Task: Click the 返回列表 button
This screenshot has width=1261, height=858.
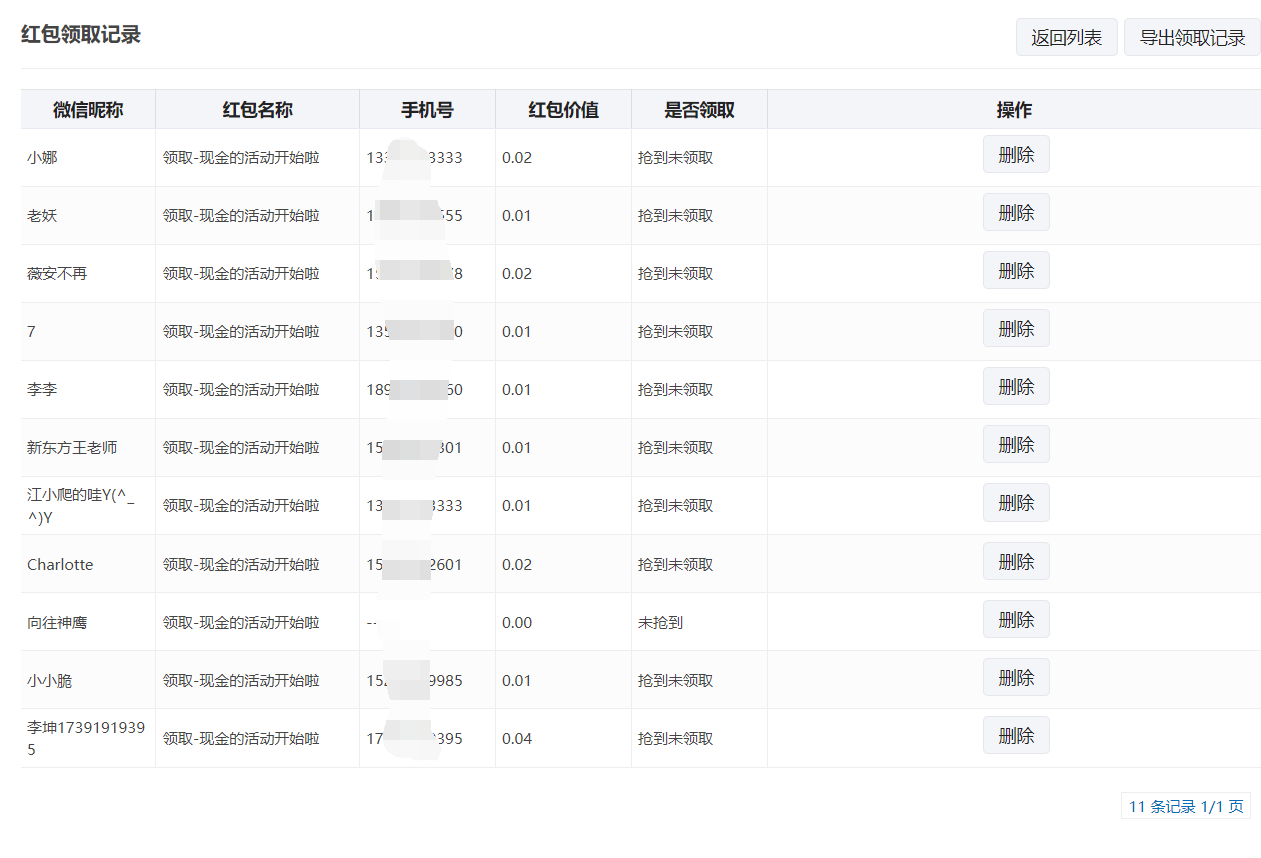Action: (x=1066, y=38)
